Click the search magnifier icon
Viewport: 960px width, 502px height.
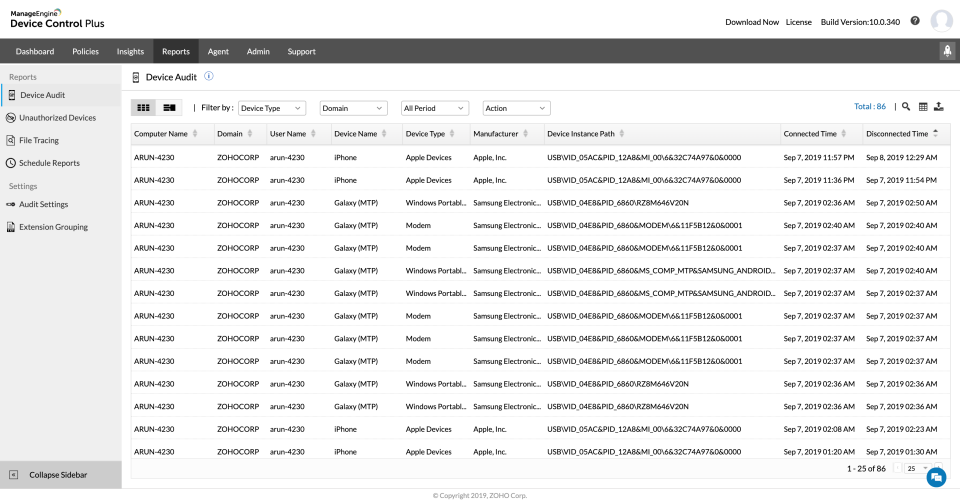906,107
